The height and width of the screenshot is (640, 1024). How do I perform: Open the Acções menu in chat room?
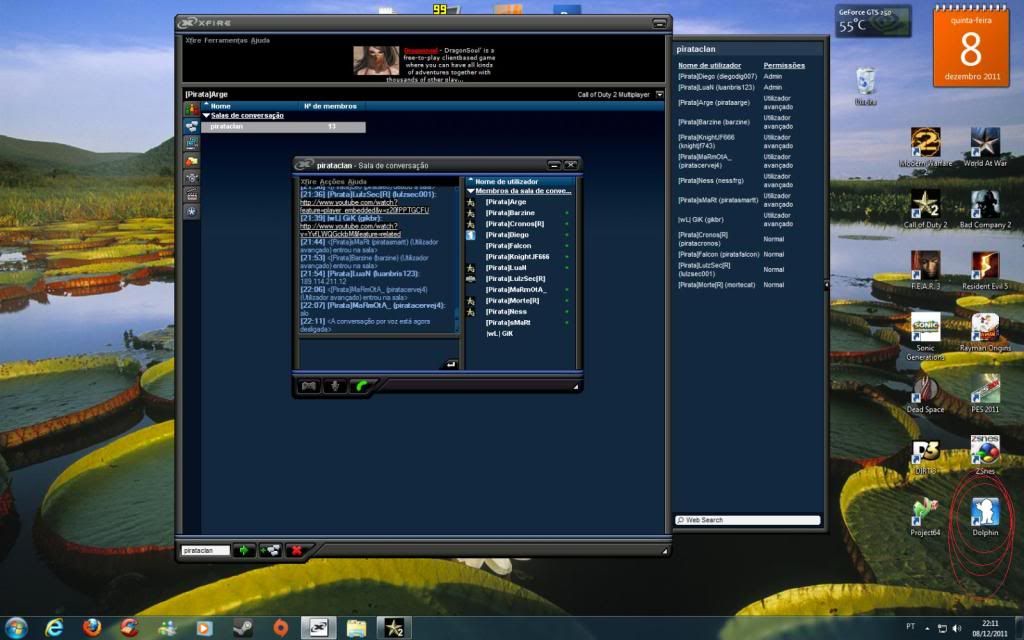332,182
